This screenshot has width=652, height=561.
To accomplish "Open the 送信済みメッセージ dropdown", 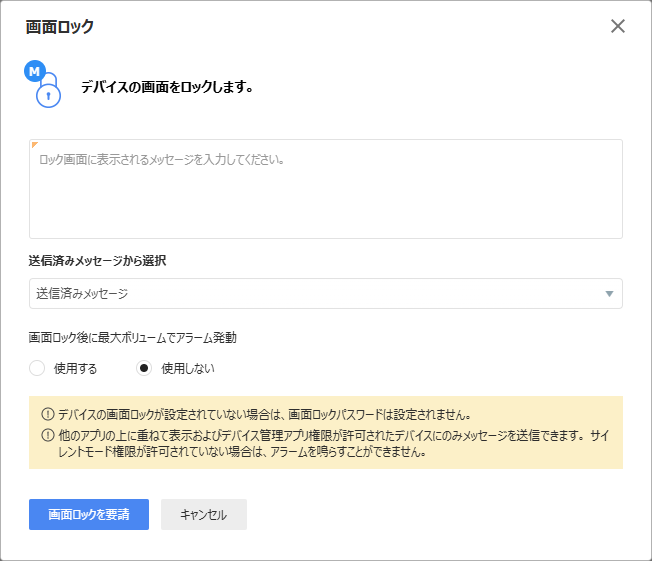I will tap(326, 294).
